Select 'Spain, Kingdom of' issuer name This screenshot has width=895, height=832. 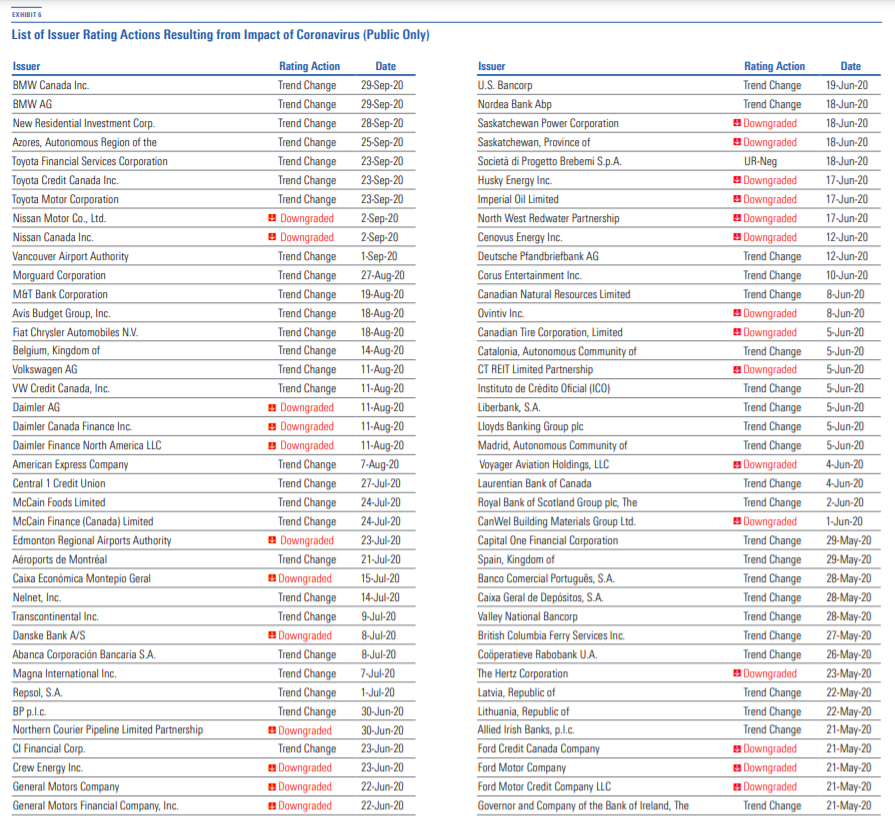coord(517,559)
